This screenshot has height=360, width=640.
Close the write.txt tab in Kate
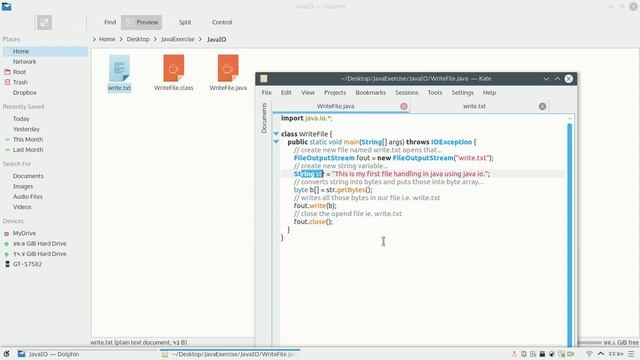click(x=542, y=106)
